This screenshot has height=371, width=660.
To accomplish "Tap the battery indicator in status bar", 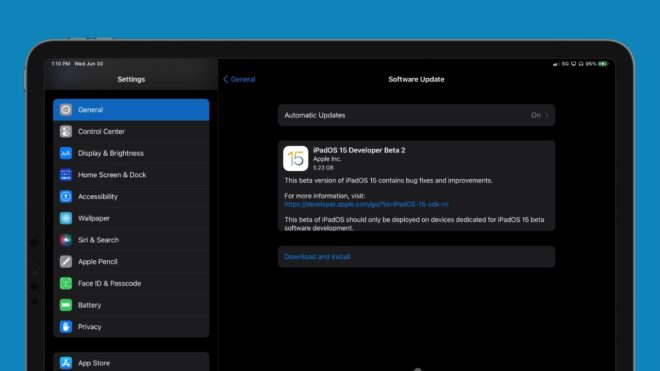I will [x=604, y=64].
